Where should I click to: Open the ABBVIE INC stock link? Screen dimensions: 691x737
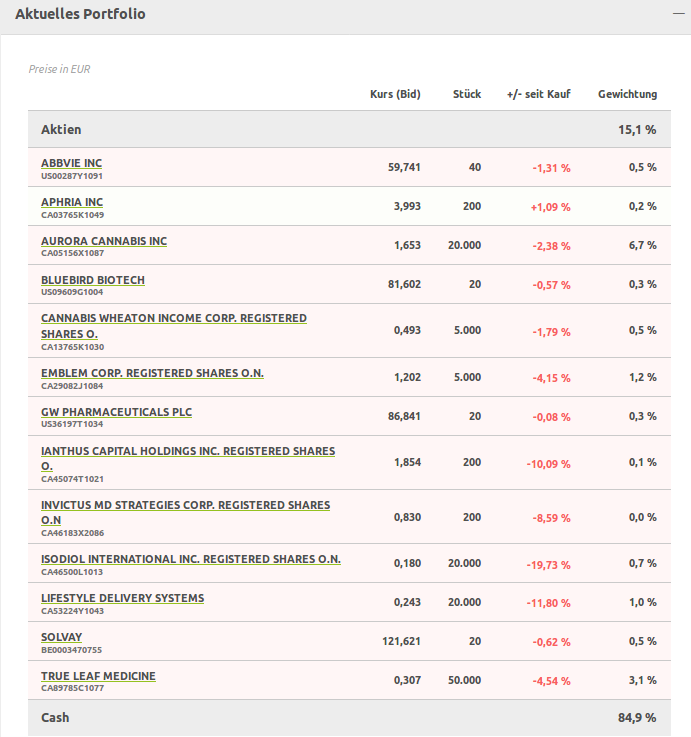coord(71,163)
